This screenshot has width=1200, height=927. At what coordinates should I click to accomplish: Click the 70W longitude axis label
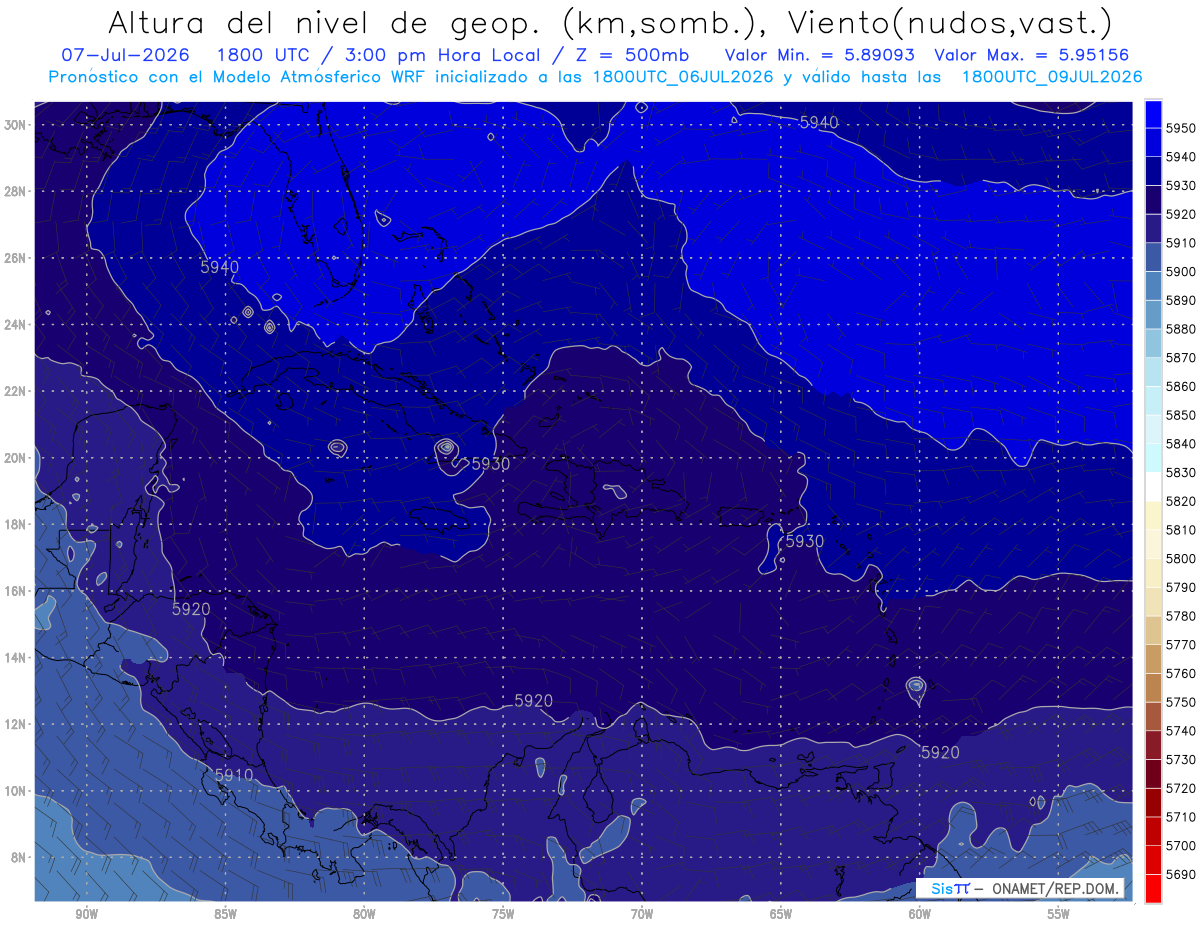pyautogui.click(x=642, y=914)
